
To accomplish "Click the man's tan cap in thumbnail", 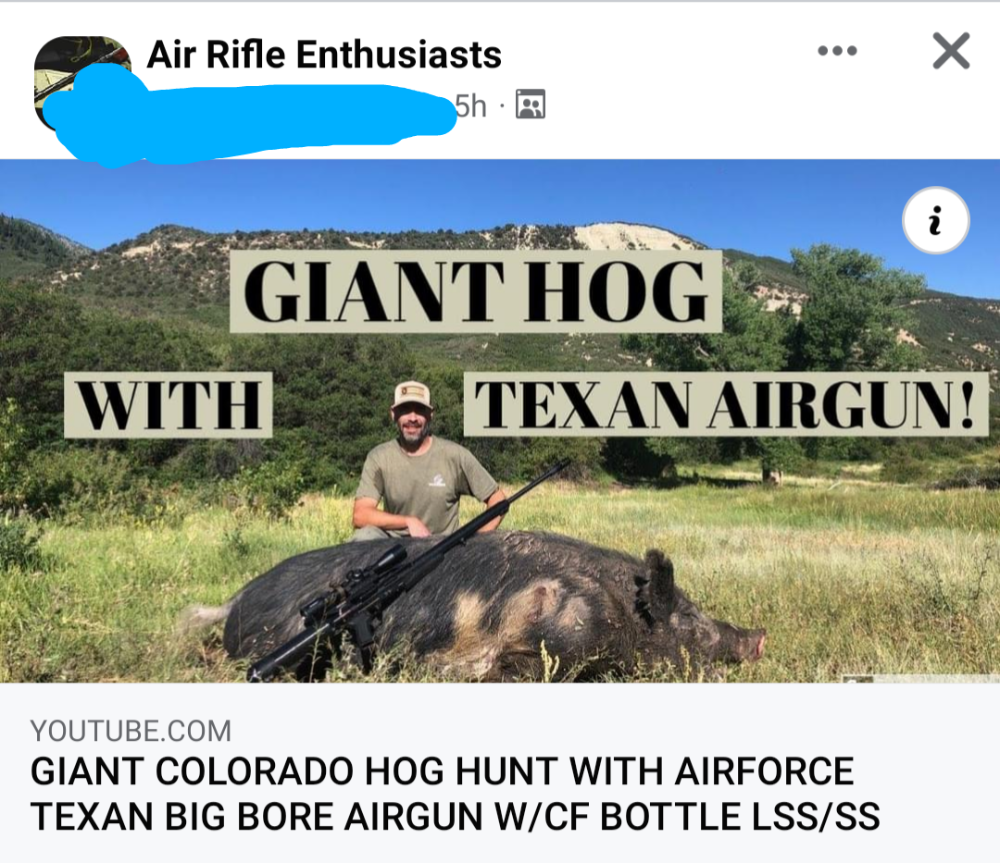I will [x=412, y=394].
